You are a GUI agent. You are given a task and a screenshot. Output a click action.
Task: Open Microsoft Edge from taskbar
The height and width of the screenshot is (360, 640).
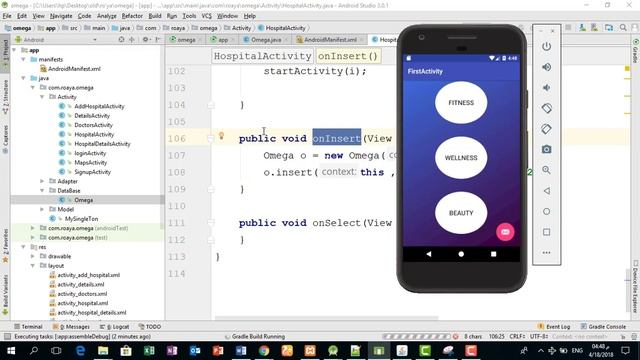coord(80,351)
